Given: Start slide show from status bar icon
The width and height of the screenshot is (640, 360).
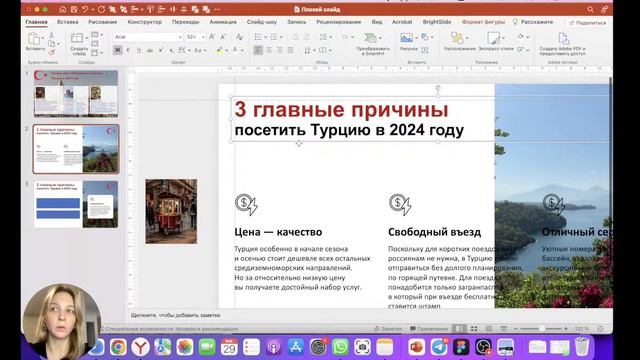Looking at the screenshot, I should click(504, 328).
